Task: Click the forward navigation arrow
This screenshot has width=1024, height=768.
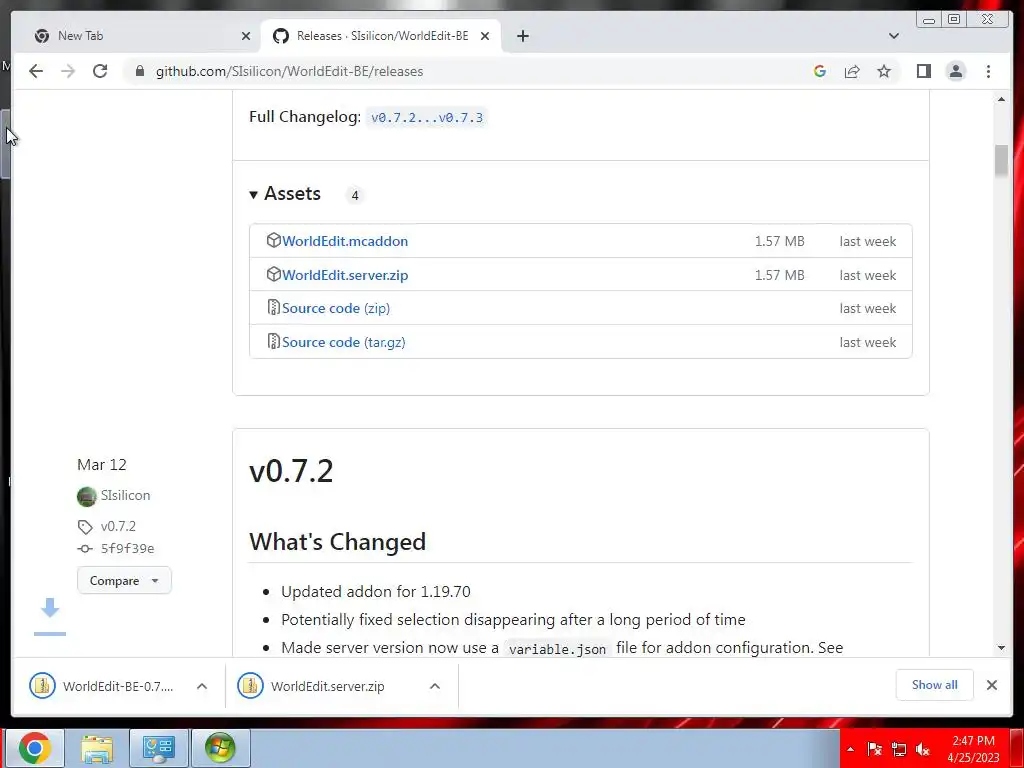Action: click(x=68, y=71)
